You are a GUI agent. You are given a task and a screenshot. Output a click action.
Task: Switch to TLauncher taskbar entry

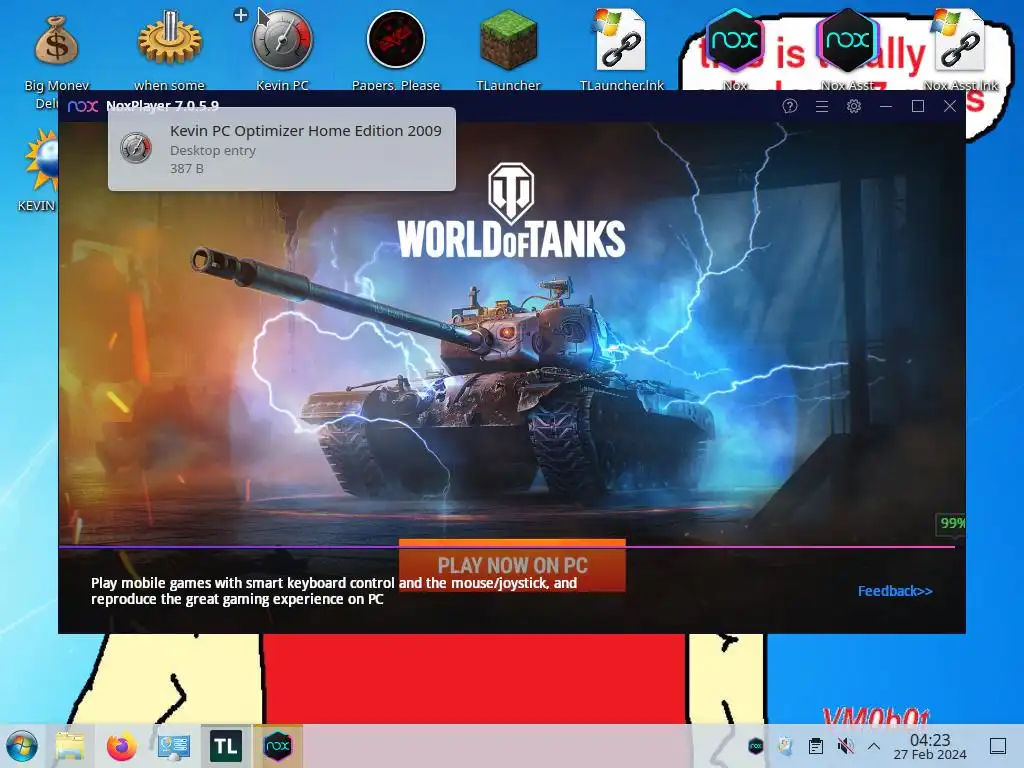tap(226, 746)
